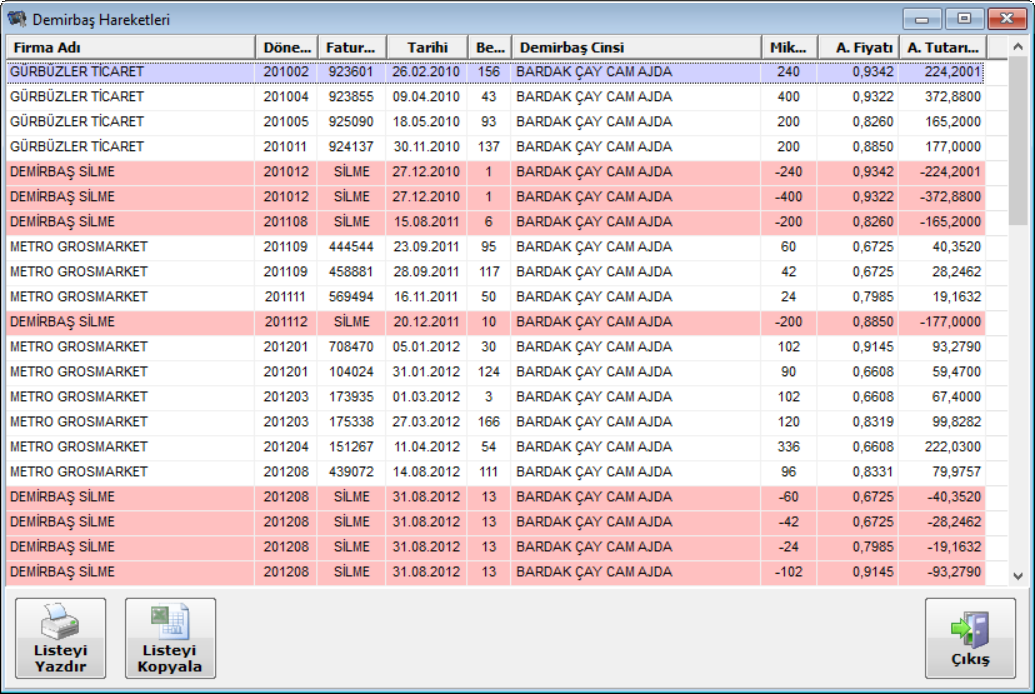Viewport: 1035px width, 694px height.
Task: Click the Demirbaş Hareketleri title bar icon
Action: (17, 18)
